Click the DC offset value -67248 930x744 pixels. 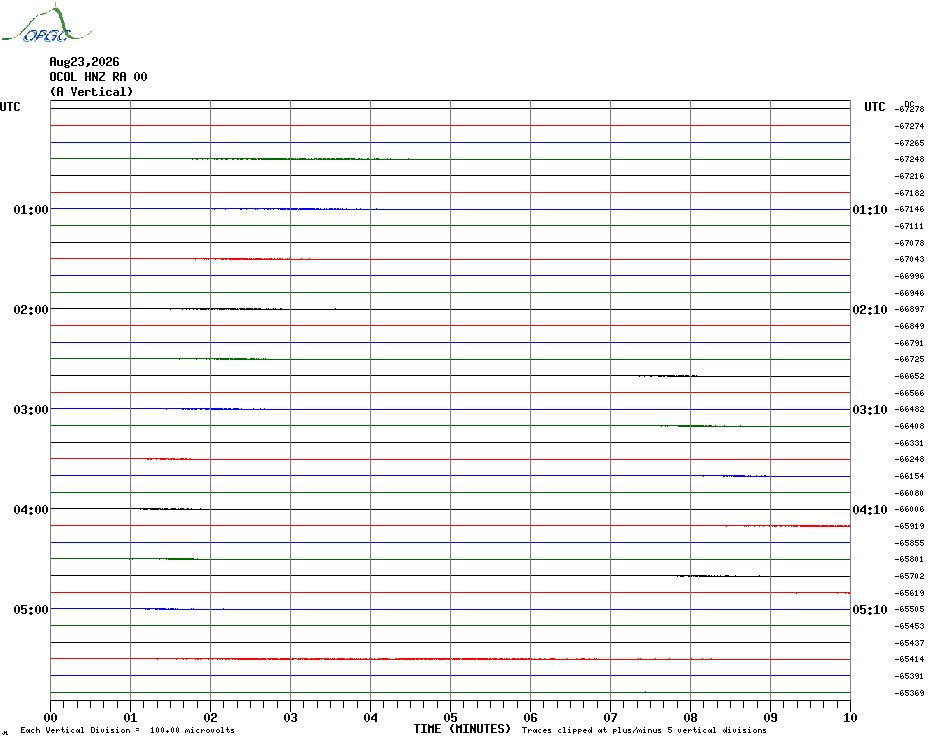tap(909, 160)
